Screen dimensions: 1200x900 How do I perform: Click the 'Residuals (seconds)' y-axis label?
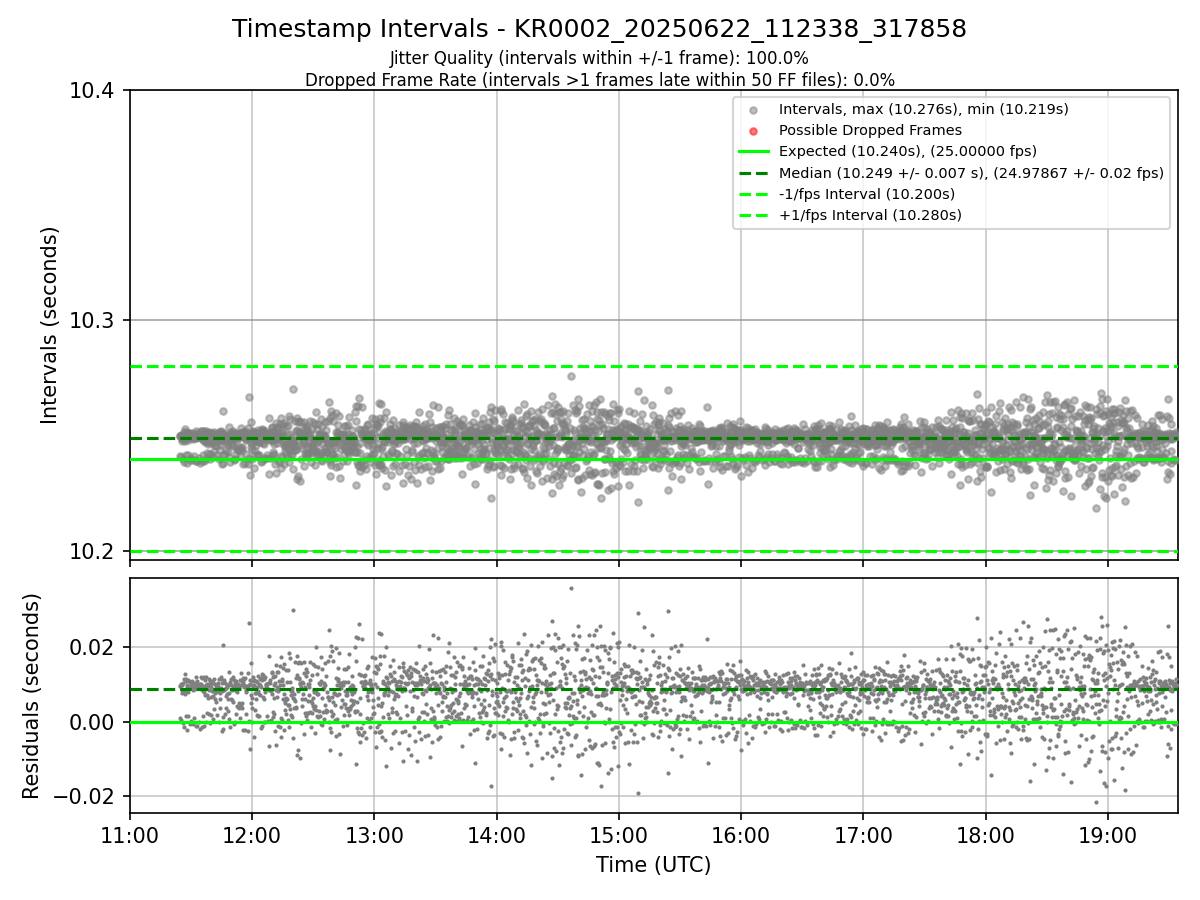(x=31, y=696)
